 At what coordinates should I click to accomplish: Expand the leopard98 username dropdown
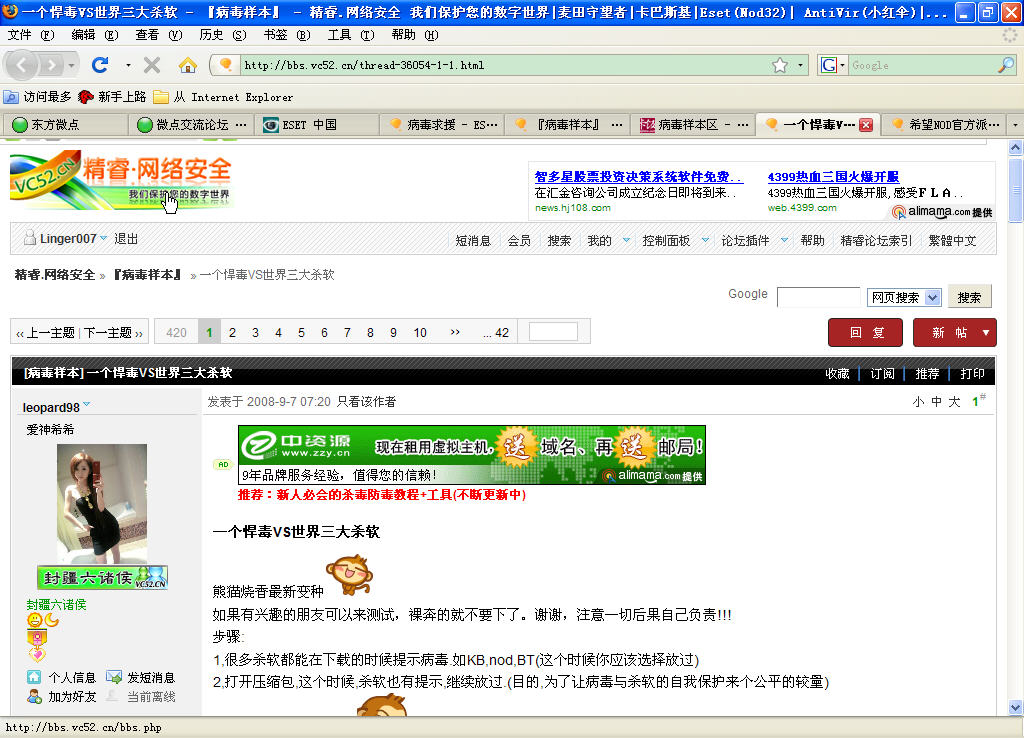point(87,405)
